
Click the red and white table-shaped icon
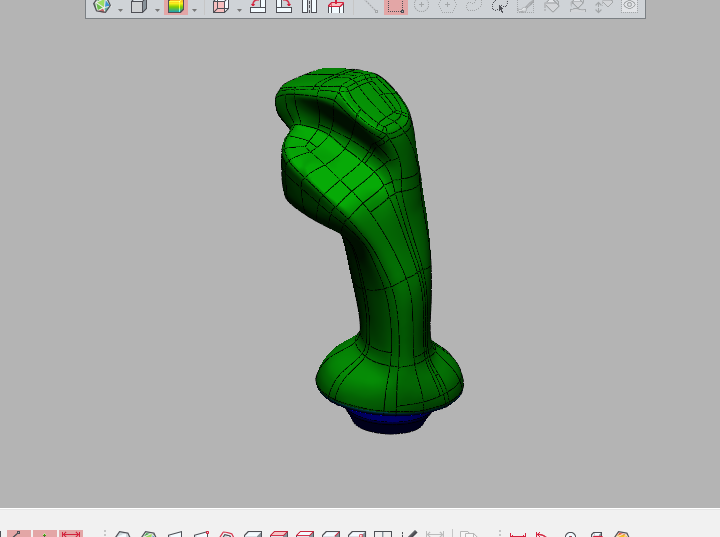coord(336,7)
